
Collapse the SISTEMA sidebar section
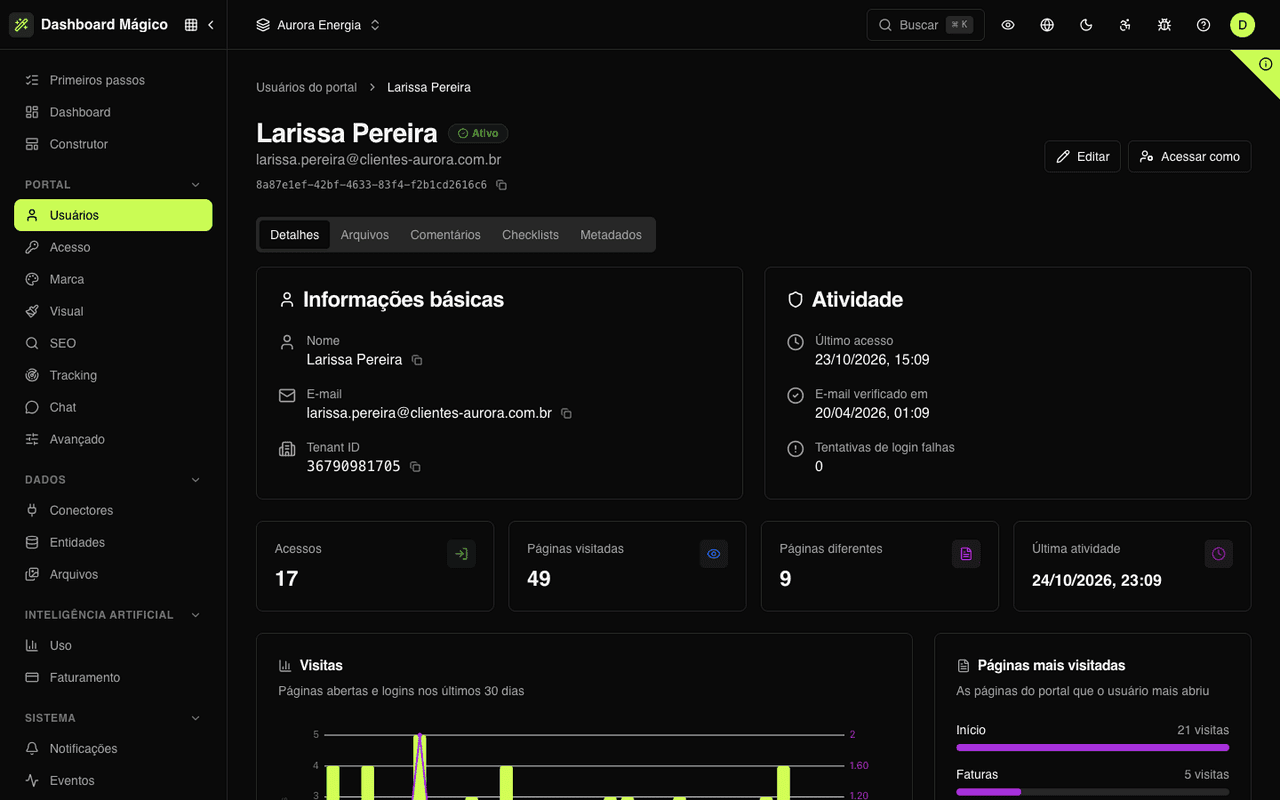(x=196, y=718)
